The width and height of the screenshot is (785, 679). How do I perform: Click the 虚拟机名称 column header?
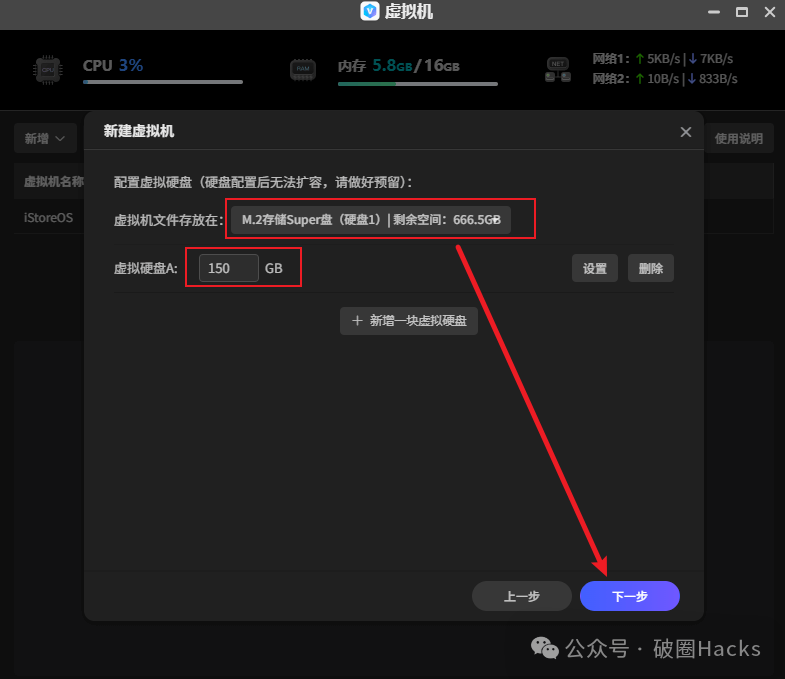(52, 182)
